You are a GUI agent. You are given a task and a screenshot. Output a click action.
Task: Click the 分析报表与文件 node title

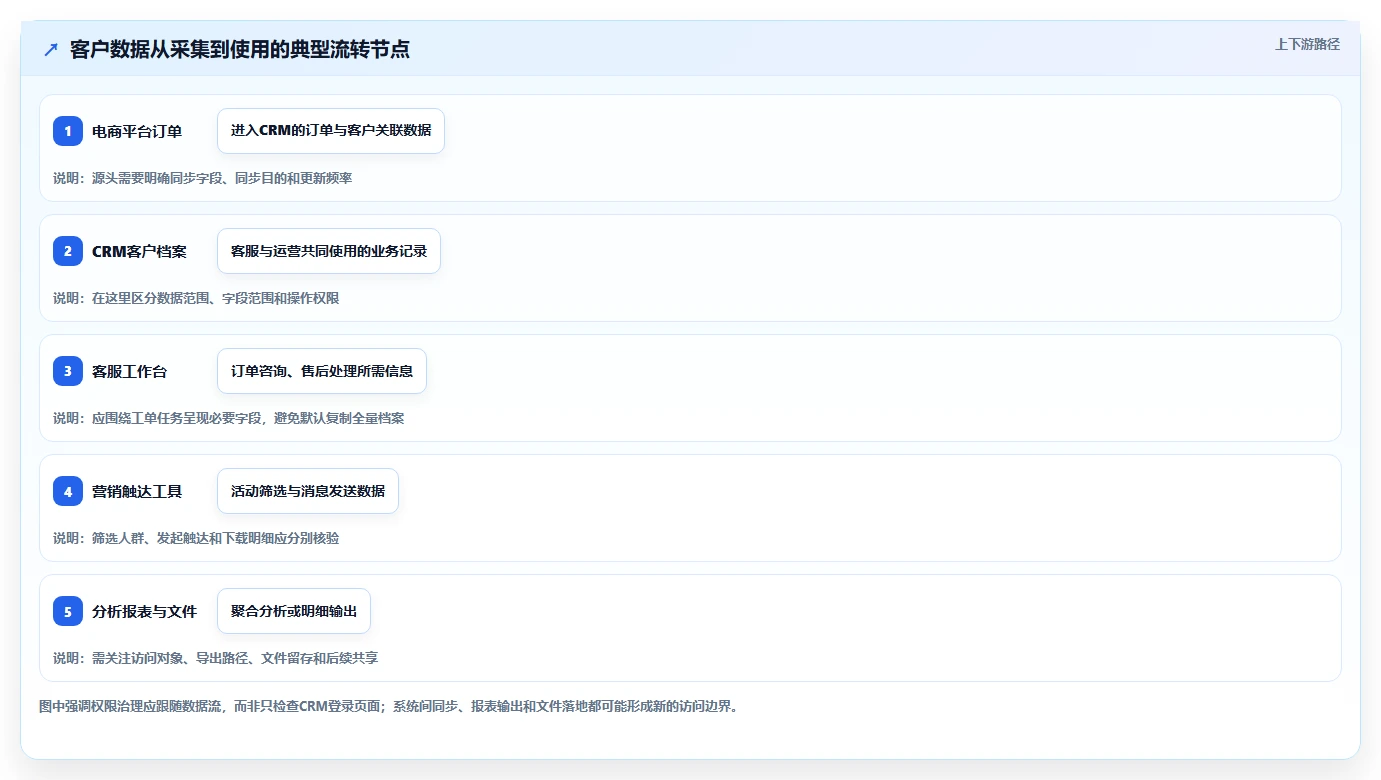point(145,611)
